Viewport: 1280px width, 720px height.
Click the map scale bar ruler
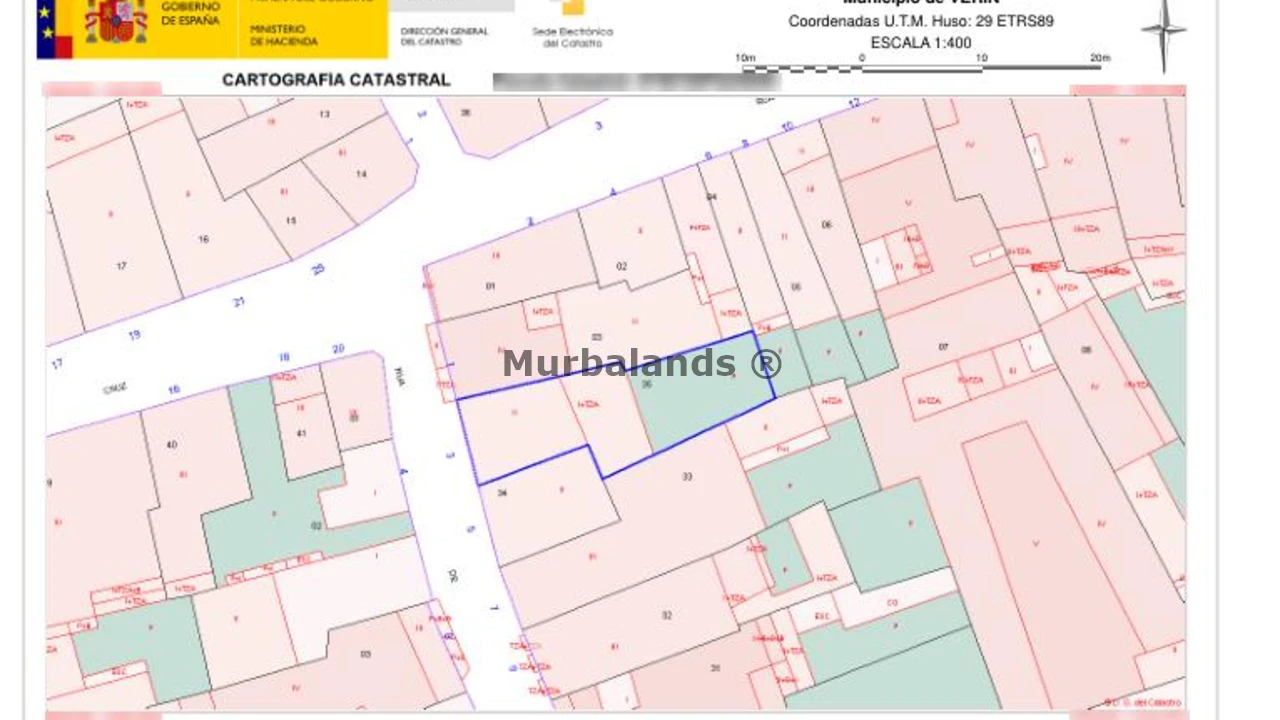click(x=920, y=69)
